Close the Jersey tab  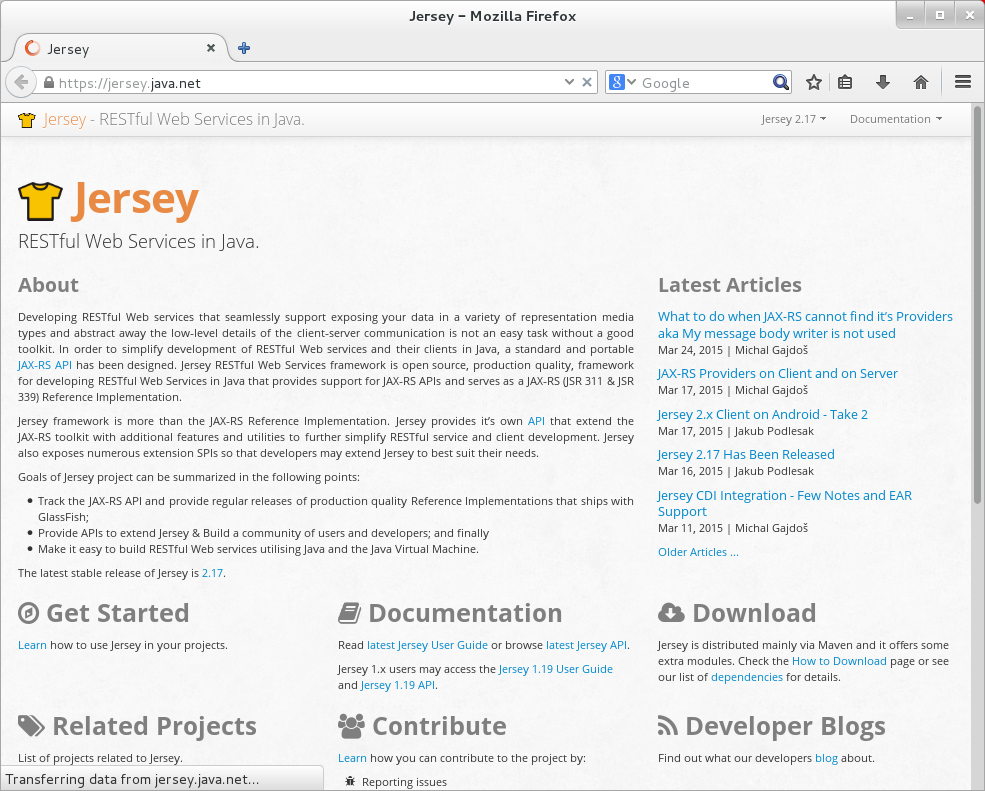point(211,48)
